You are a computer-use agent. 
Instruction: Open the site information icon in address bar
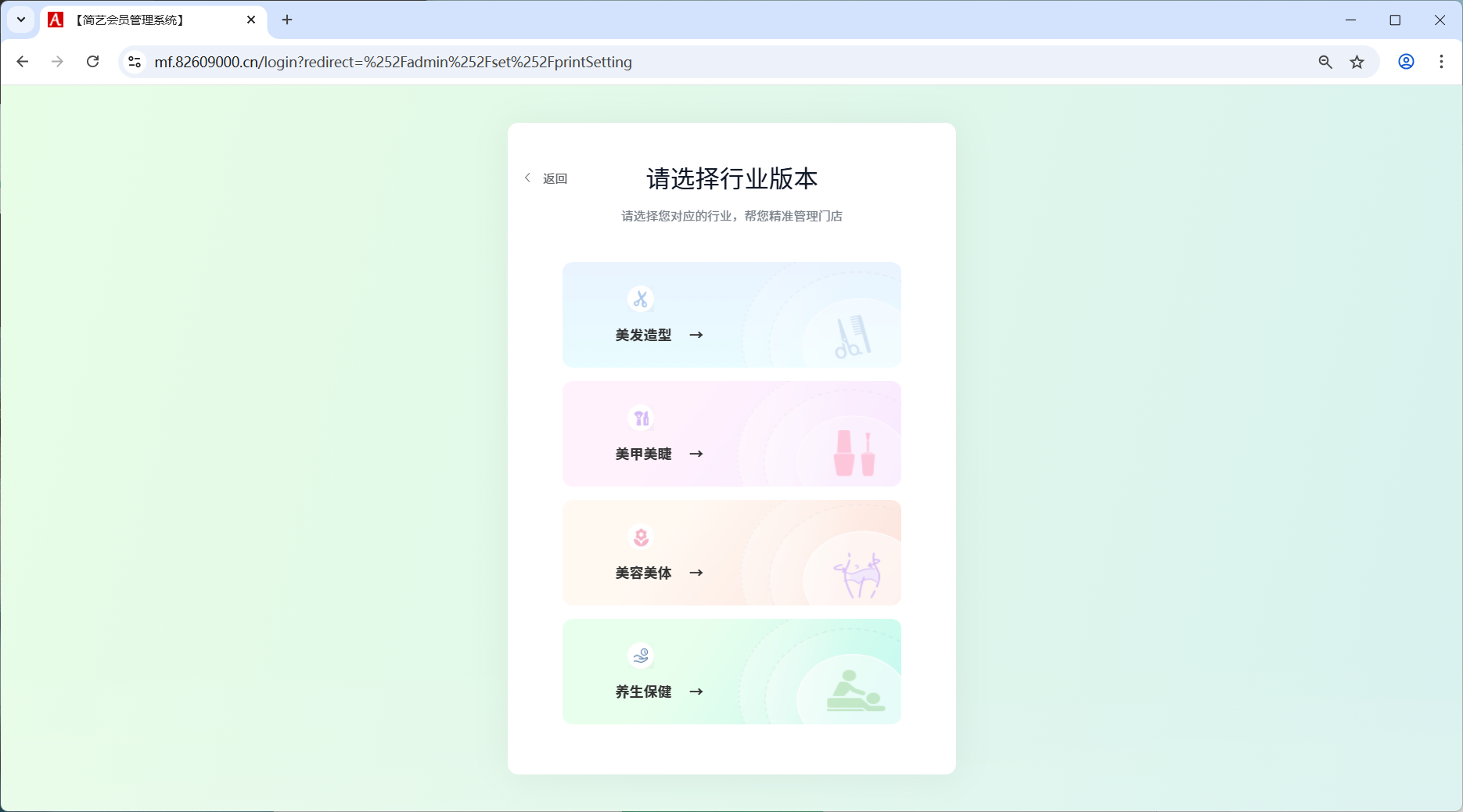133,62
